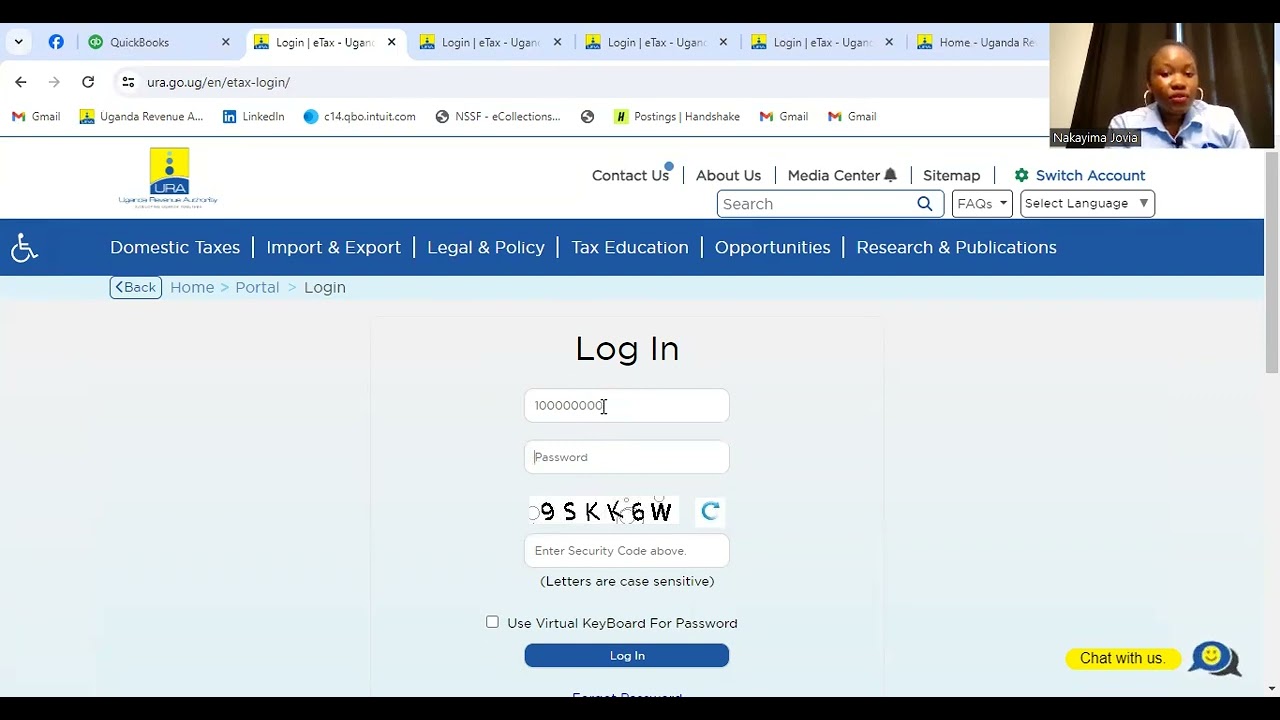Open the tab search dropdown arrow
Image resolution: width=1280 pixels, height=720 pixels.
tap(18, 42)
